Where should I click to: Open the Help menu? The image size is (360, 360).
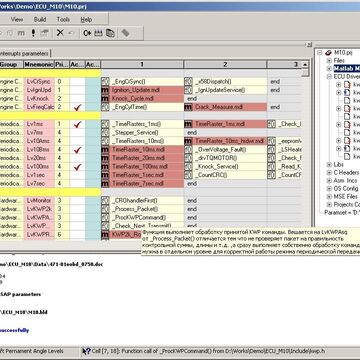(x=86, y=20)
